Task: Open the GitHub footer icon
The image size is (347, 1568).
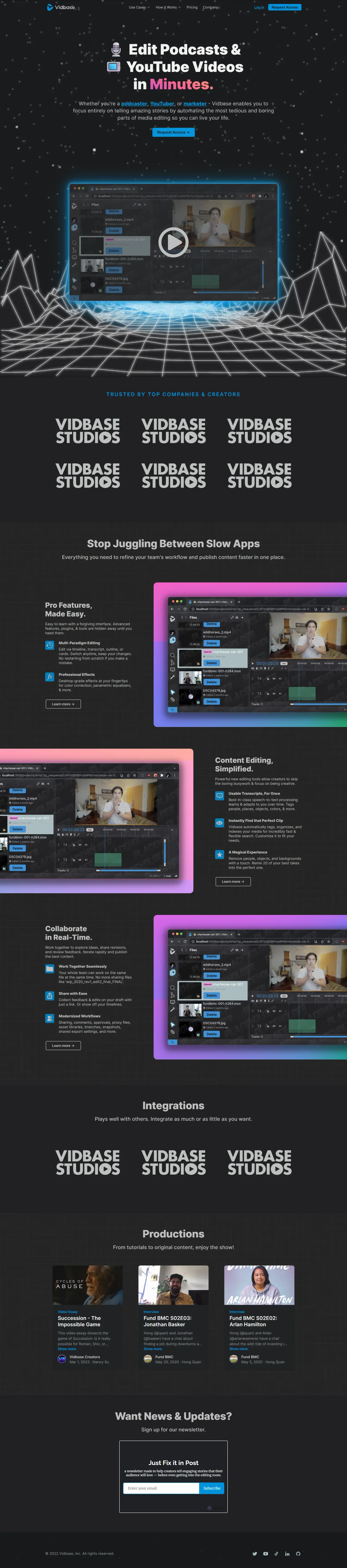Action: point(298,1553)
